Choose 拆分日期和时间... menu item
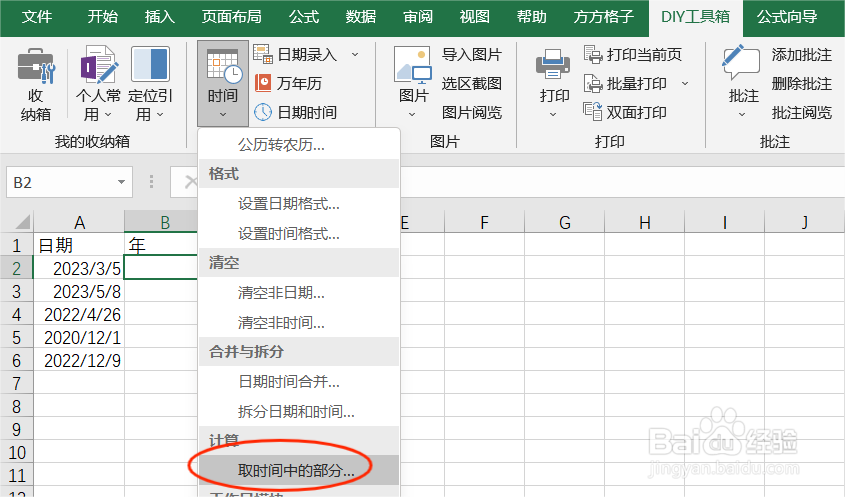The image size is (845, 497). pyautogui.click(x=299, y=411)
